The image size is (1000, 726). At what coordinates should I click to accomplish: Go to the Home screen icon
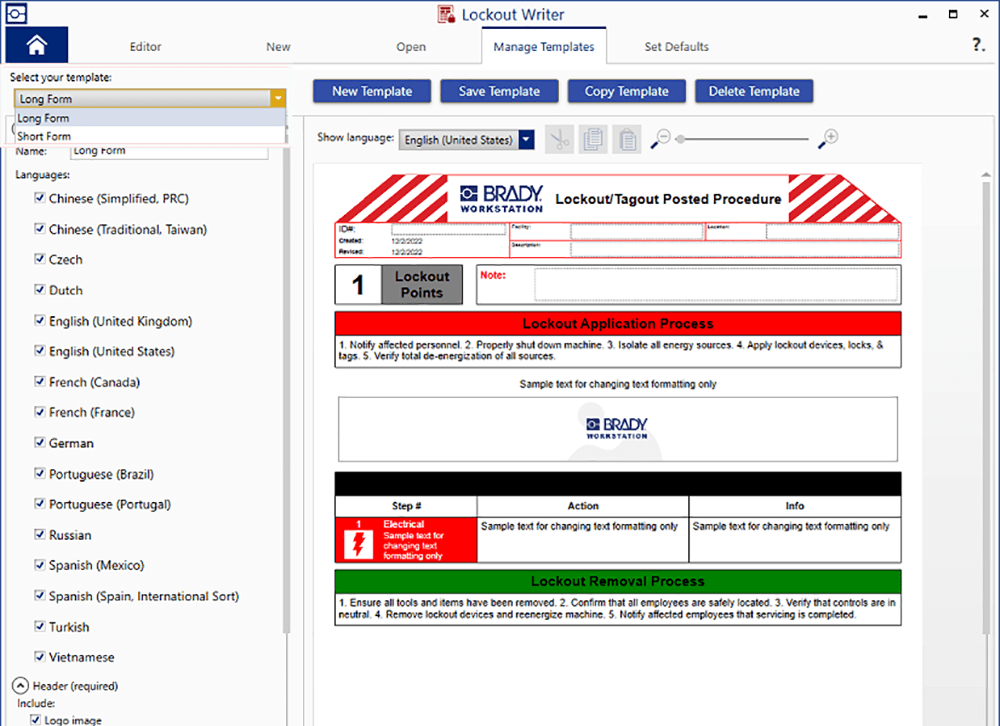pos(36,45)
